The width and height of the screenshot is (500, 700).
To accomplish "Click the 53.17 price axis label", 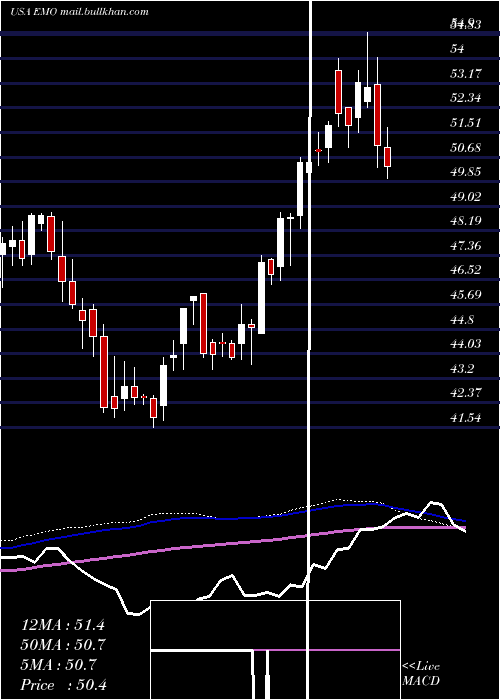I will 466,73.
